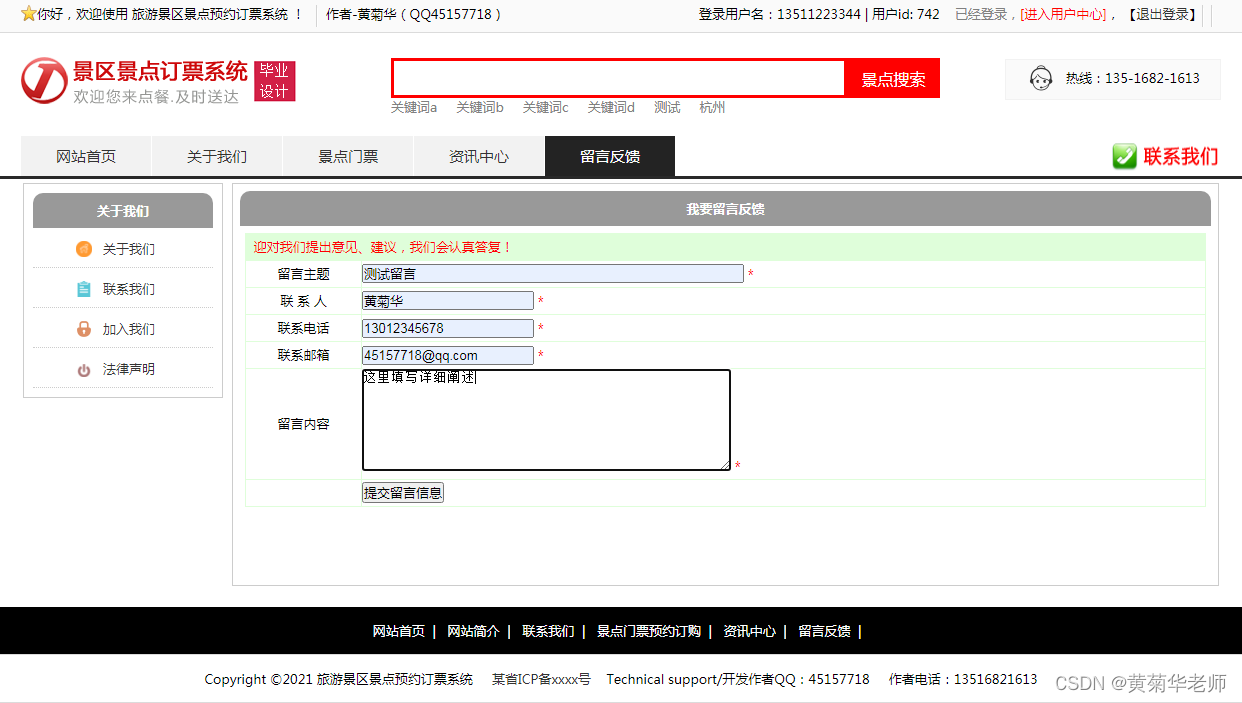Open 加入我们 in the left sidebar

[x=129, y=329]
